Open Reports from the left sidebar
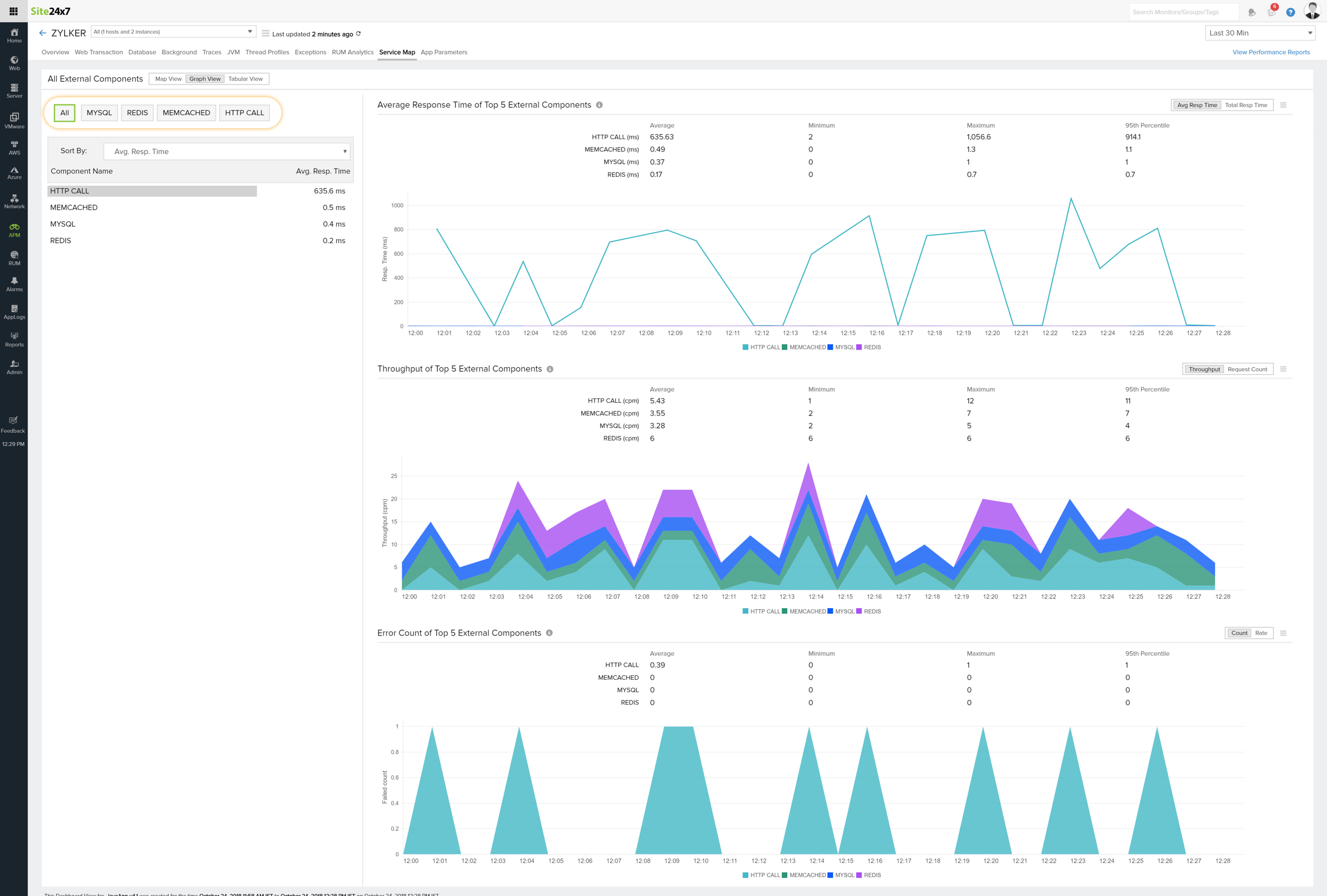The height and width of the screenshot is (896, 1327). tap(14, 339)
